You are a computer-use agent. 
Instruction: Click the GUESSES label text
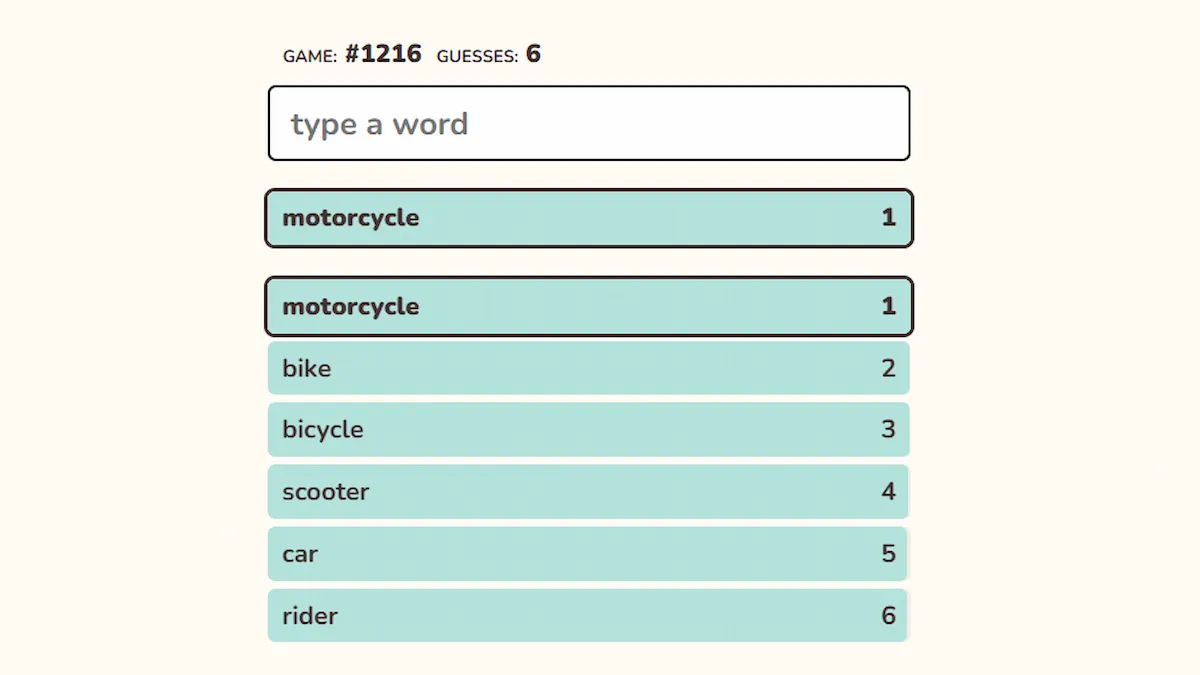click(x=477, y=57)
